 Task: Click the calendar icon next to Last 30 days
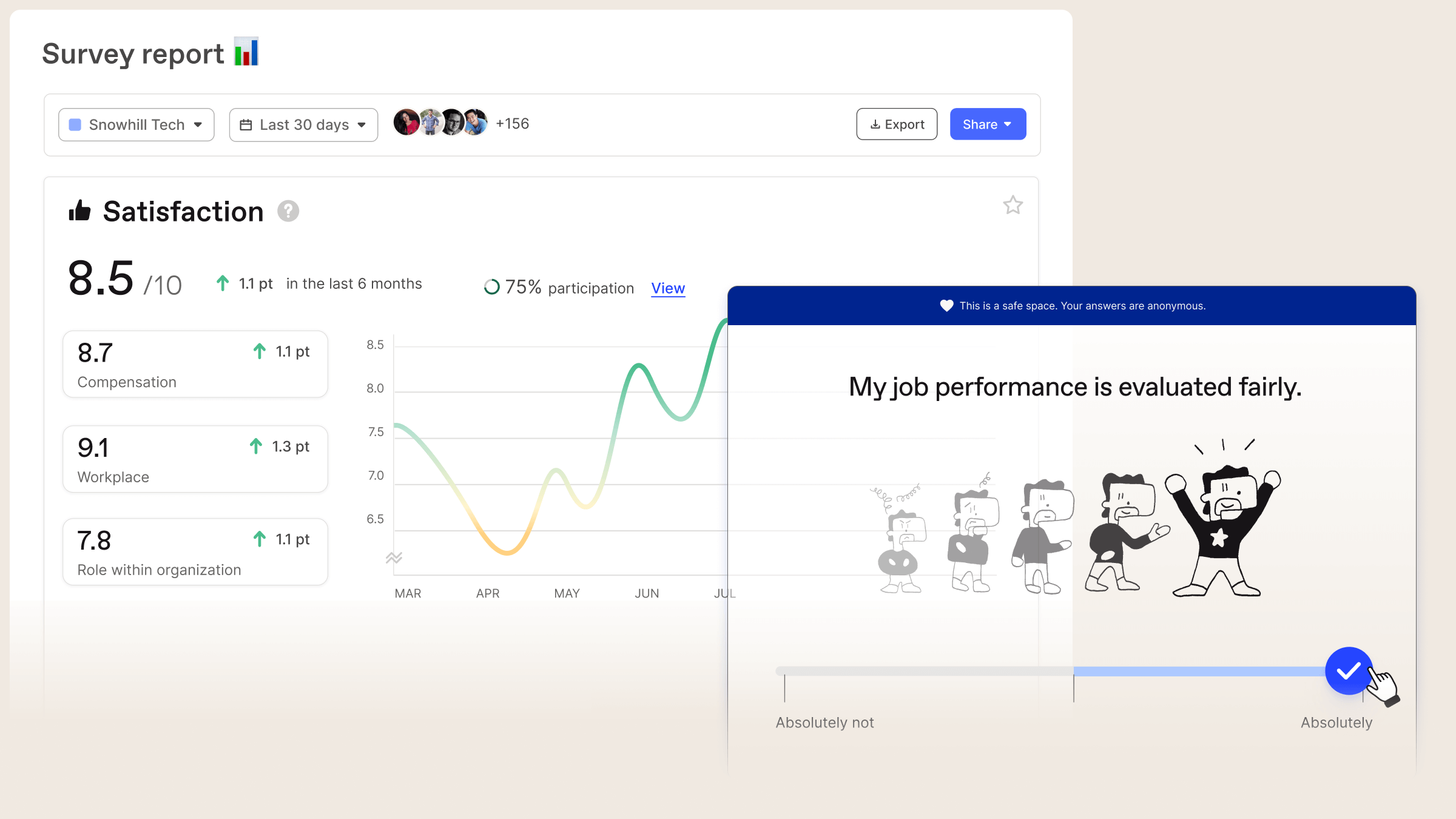pyautogui.click(x=247, y=124)
